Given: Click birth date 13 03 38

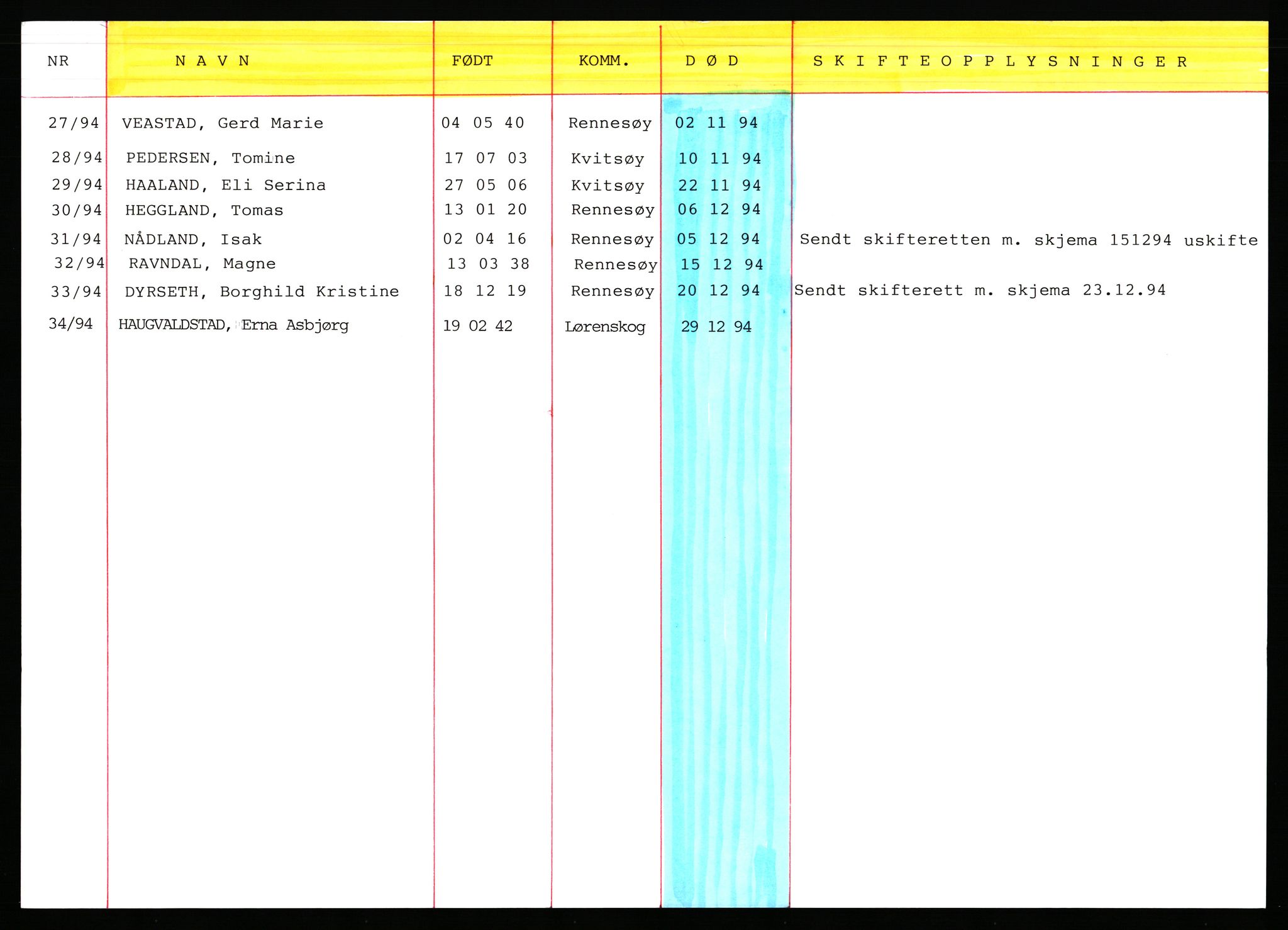Looking at the screenshot, I should tap(488, 264).
